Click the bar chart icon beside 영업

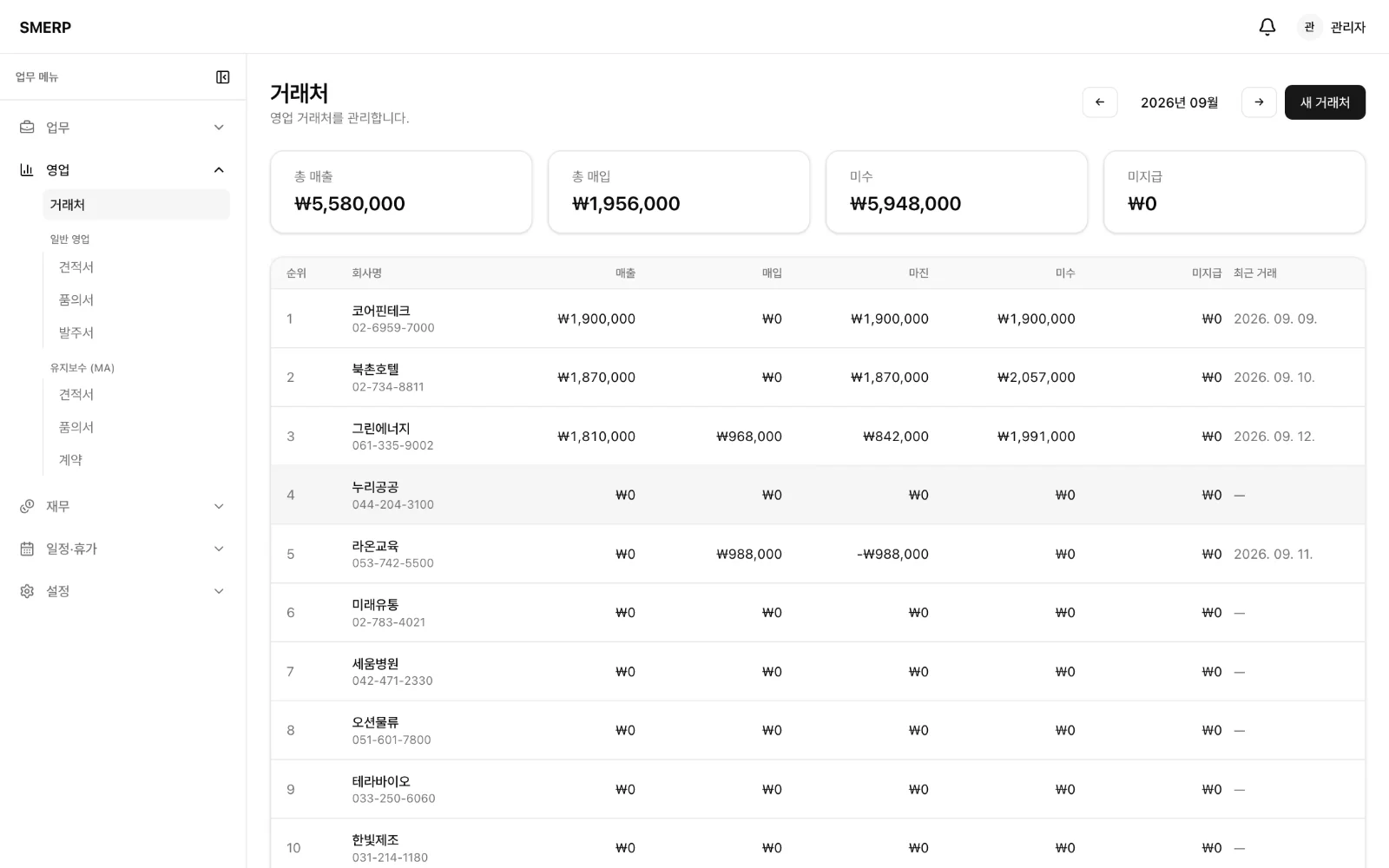point(27,170)
